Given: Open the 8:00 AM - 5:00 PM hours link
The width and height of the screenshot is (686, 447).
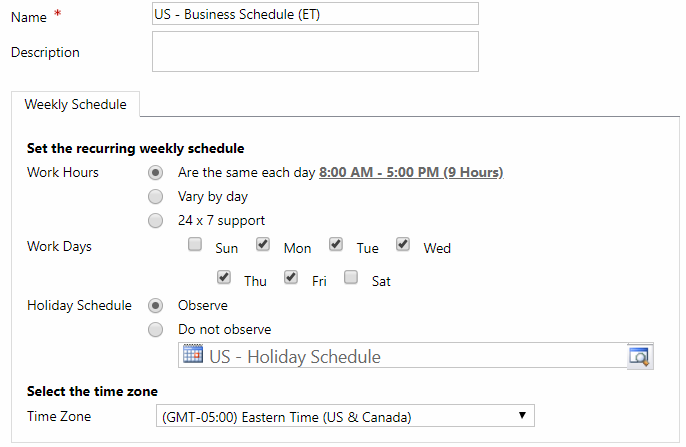Looking at the screenshot, I should click(410, 173).
